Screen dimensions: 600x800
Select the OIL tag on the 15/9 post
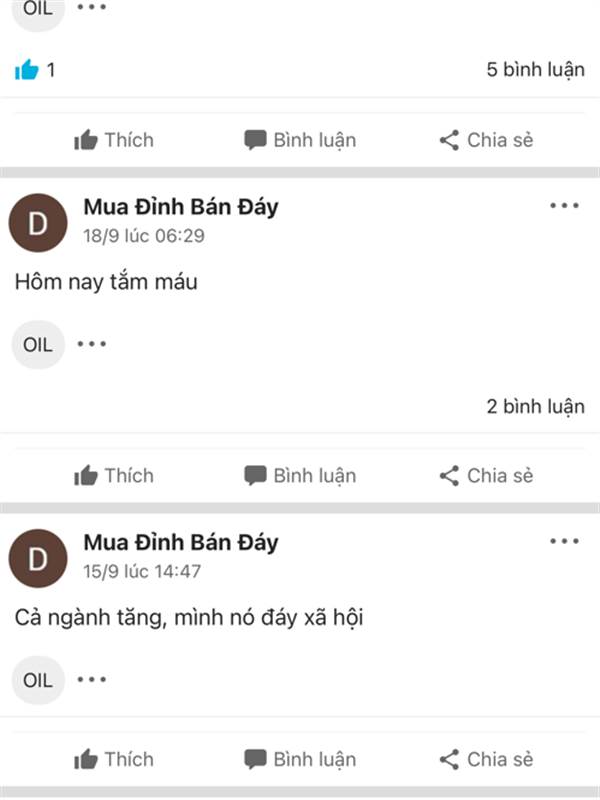coord(38,681)
